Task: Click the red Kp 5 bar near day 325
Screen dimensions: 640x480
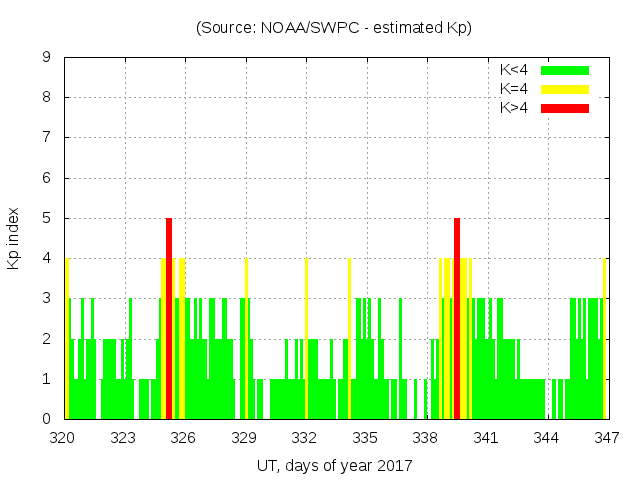Action: coord(169,318)
